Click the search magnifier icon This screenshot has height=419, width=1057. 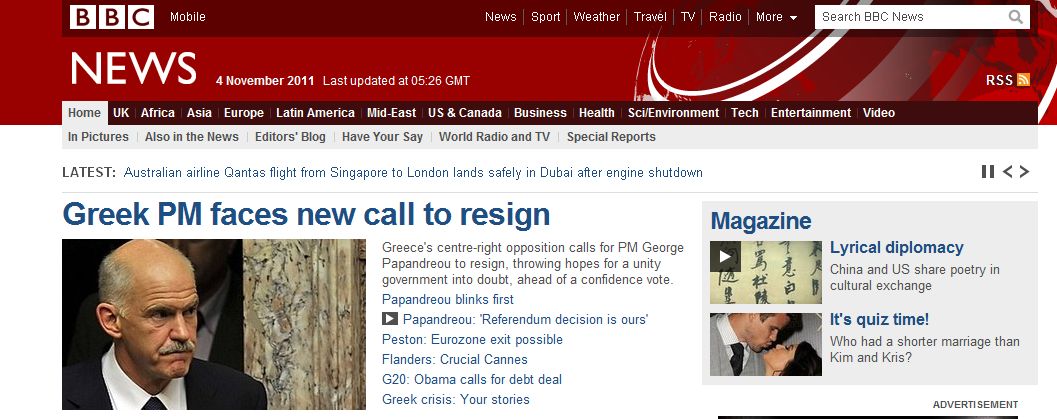(1015, 17)
